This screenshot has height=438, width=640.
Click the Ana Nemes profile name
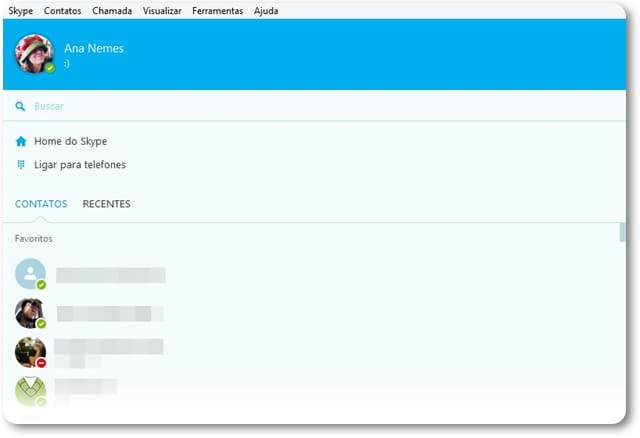point(94,48)
